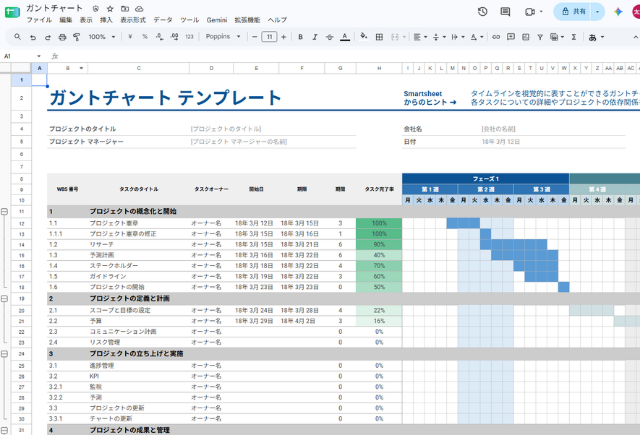Open the ファイル menu

pos(39,20)
